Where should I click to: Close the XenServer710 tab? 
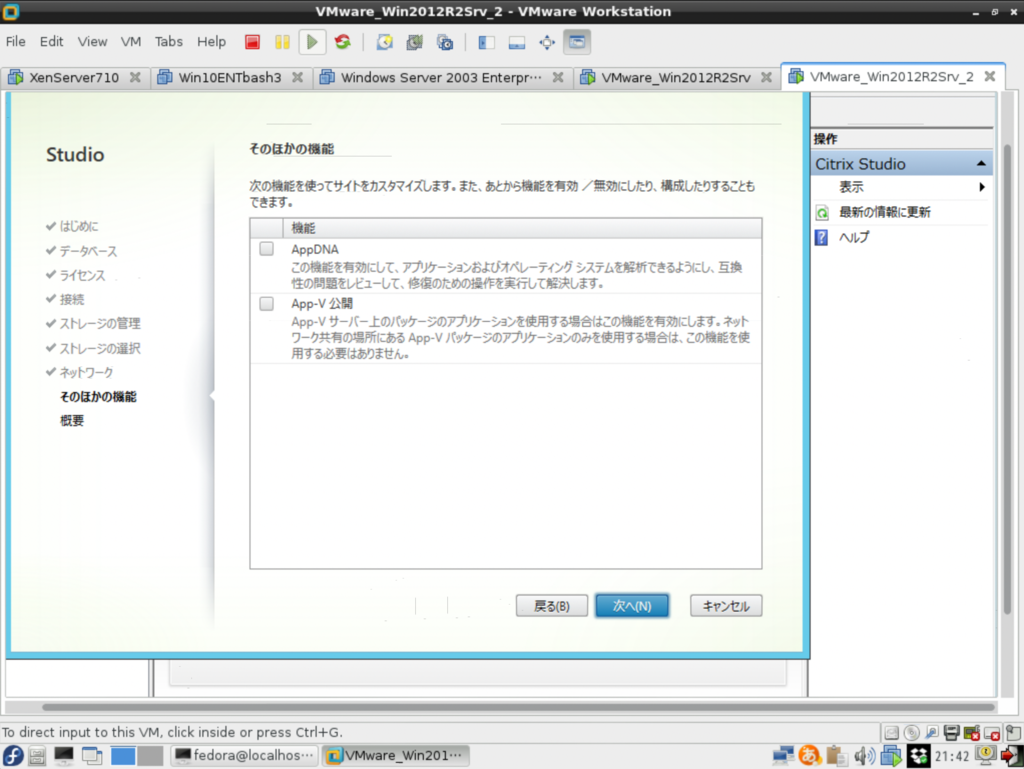[135, 77]
